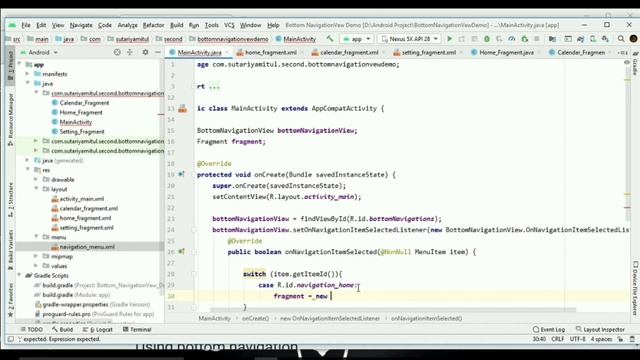
Task: Click the Stop square icon in the toolbar
Action: click(x=537, y=39)
